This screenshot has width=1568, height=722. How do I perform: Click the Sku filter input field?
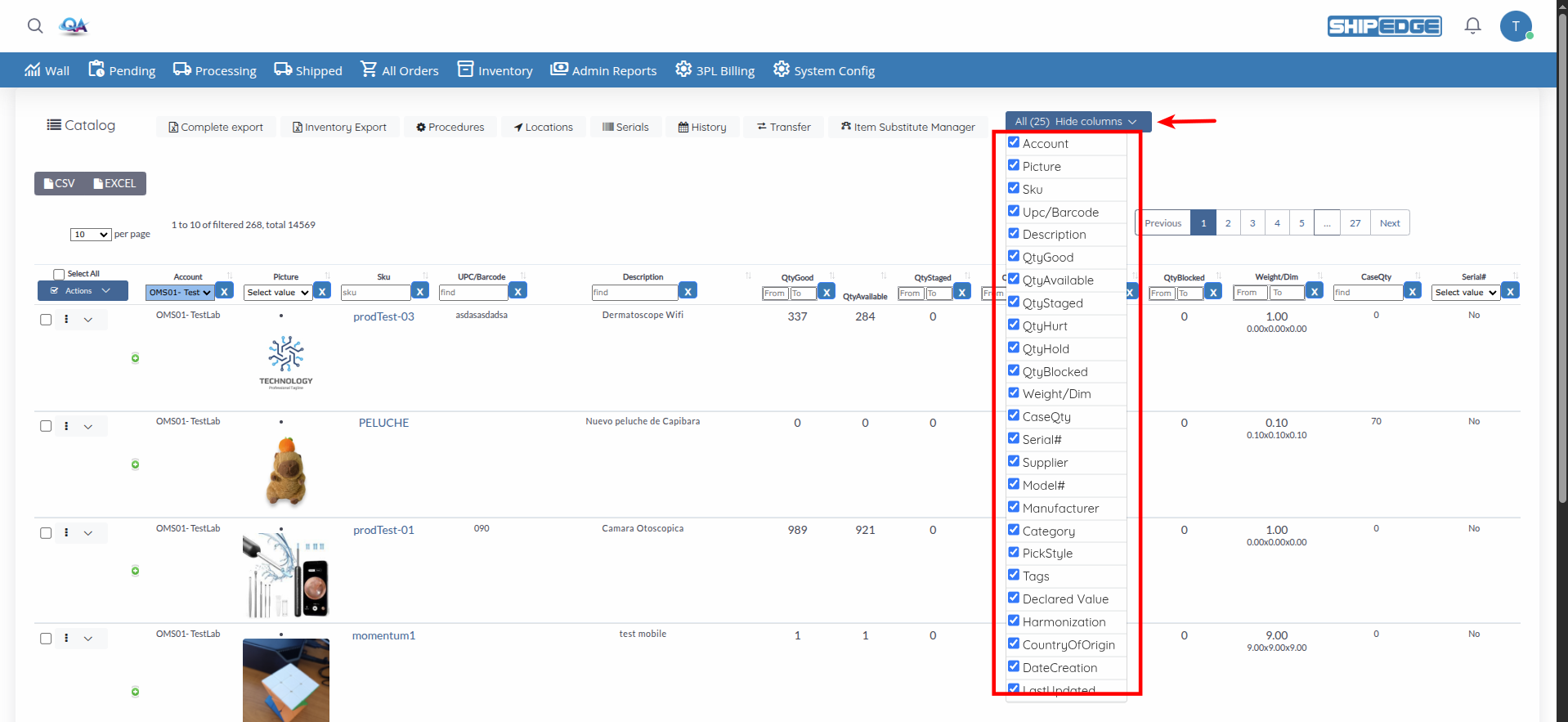pos(375,292)
